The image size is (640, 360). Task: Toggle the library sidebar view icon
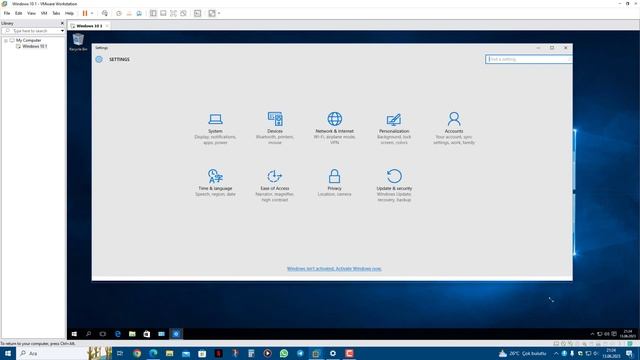click(x=153, y=13)
